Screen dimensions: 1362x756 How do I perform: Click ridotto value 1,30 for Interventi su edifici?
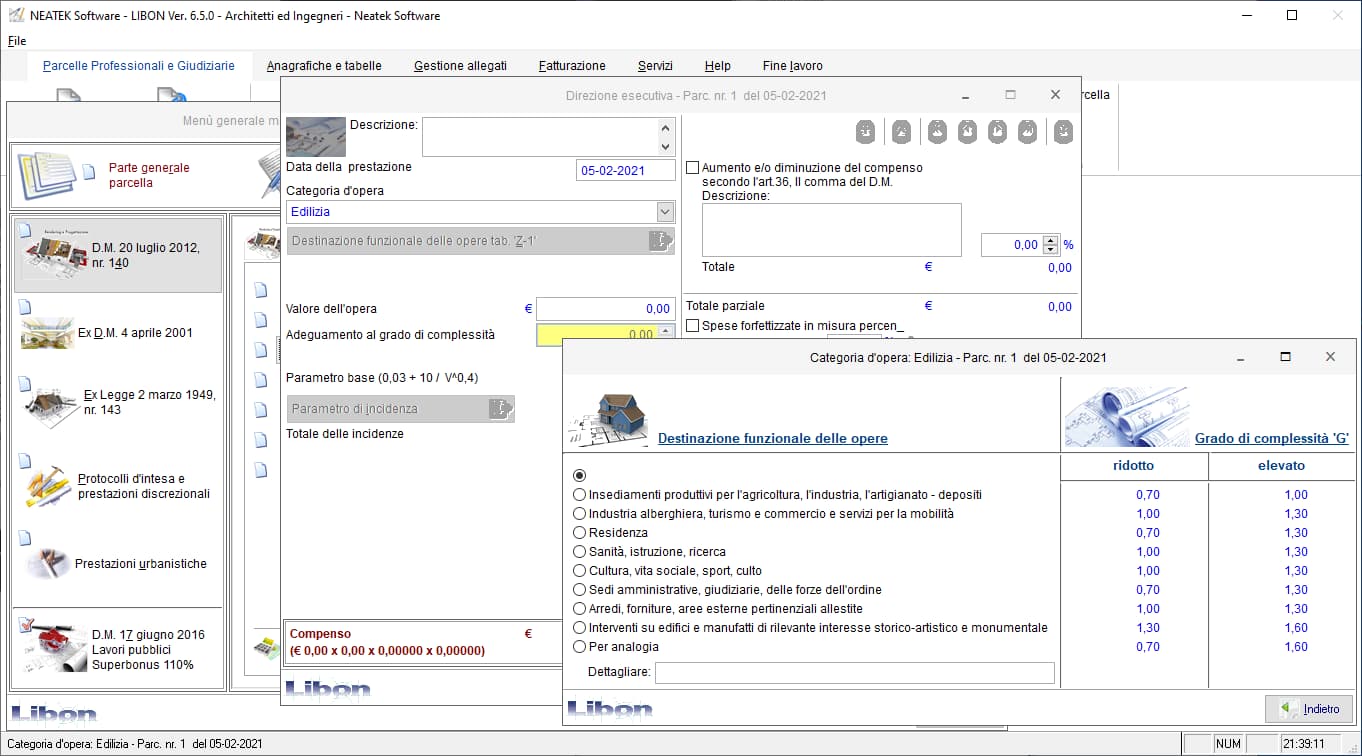pos(1148,628)
